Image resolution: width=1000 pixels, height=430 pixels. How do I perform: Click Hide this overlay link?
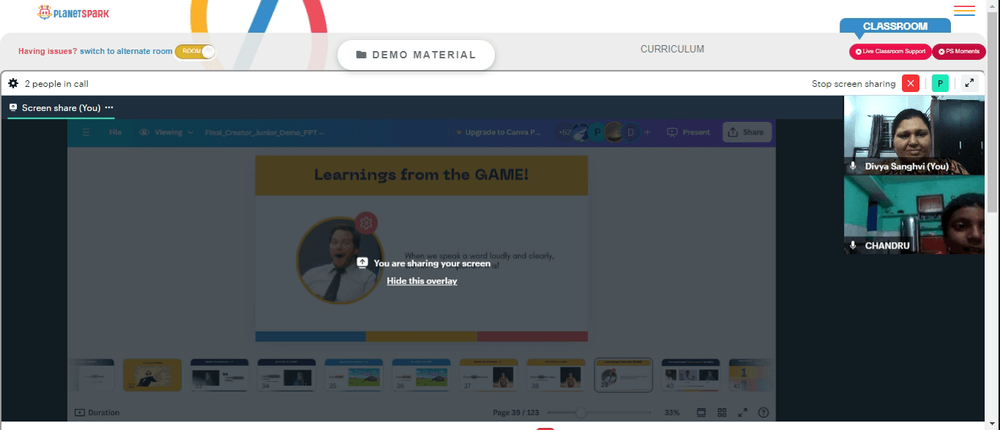(x=422, y=281)
